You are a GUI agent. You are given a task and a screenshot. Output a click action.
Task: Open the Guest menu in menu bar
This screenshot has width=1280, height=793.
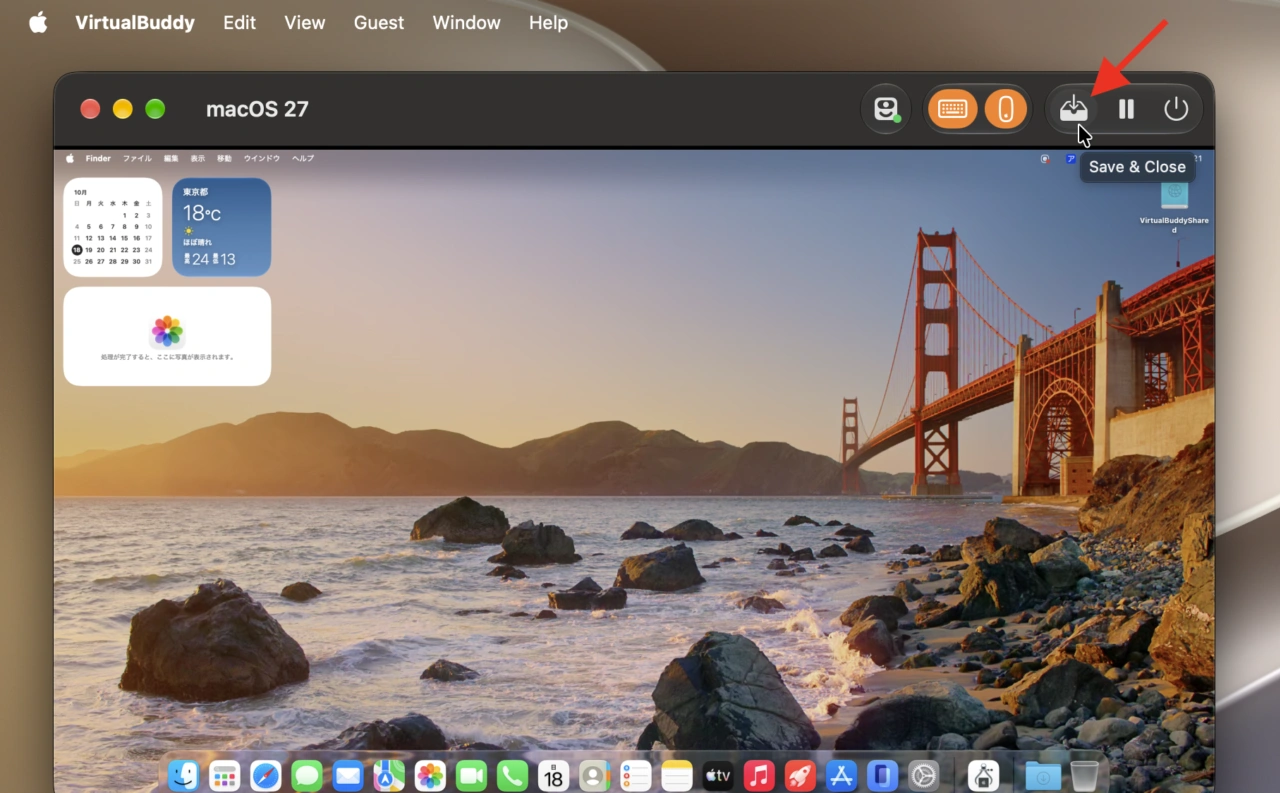379,23
